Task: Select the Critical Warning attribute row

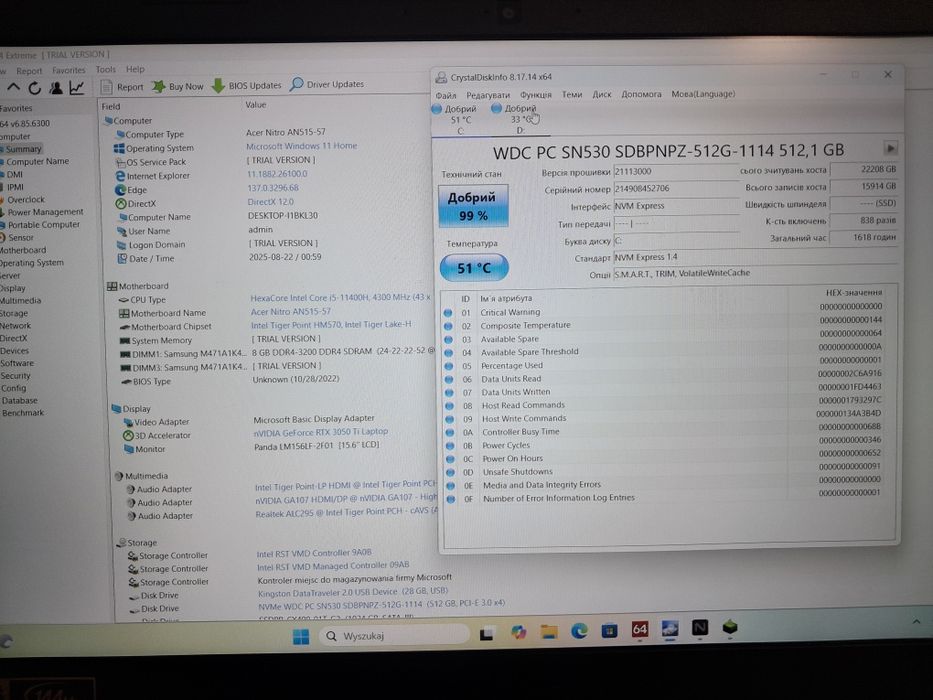Action: pyautogui.click(x=663, y=312)
